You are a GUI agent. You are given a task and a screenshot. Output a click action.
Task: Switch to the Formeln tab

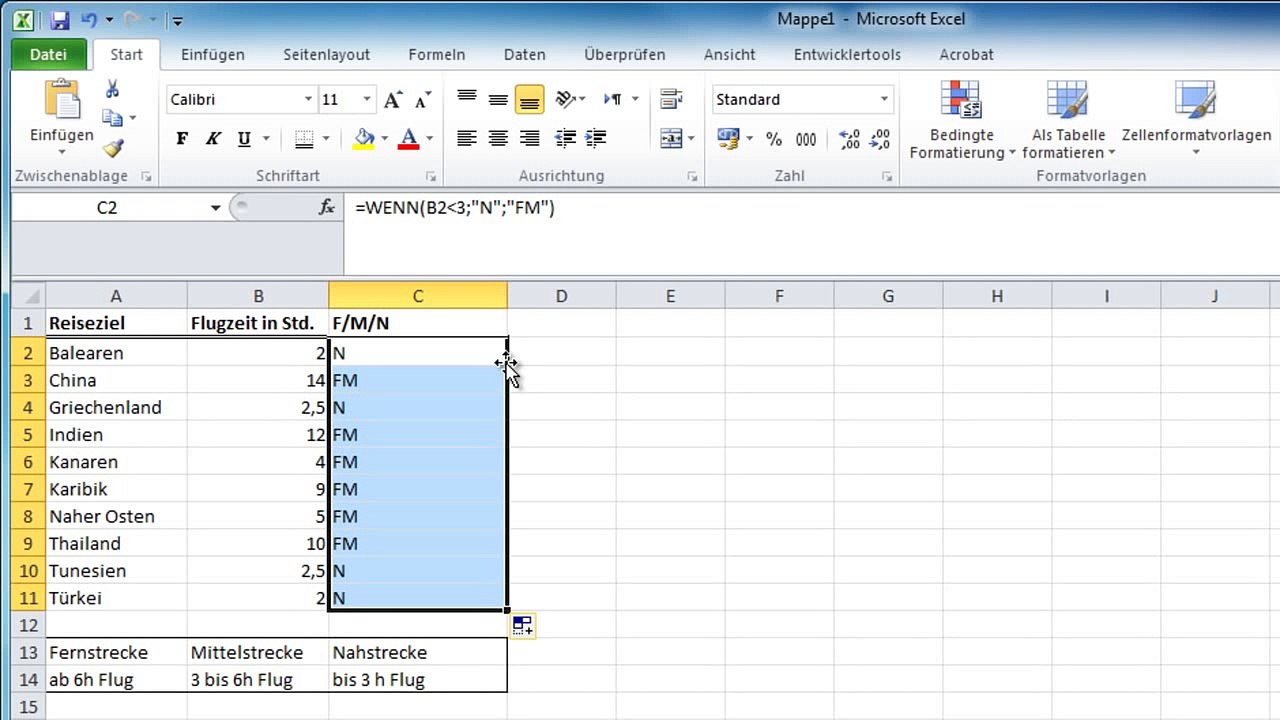click(x=437, y=55)
